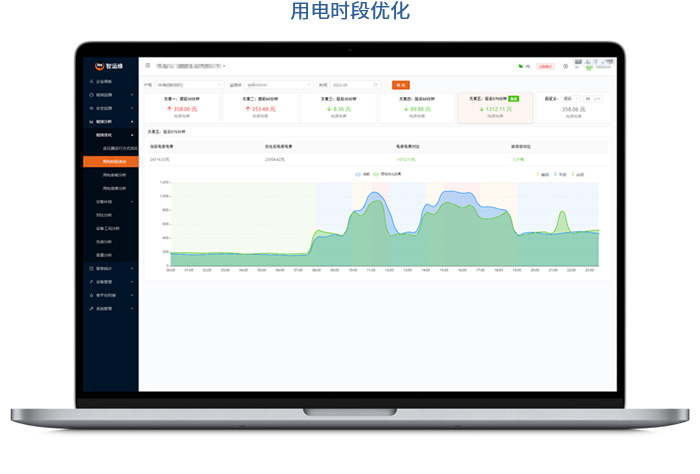Image resolution: width=700 pixels, height=474 pixels.
Task: Open the 负荷分析 sidebar item
Action: point(111,242)
